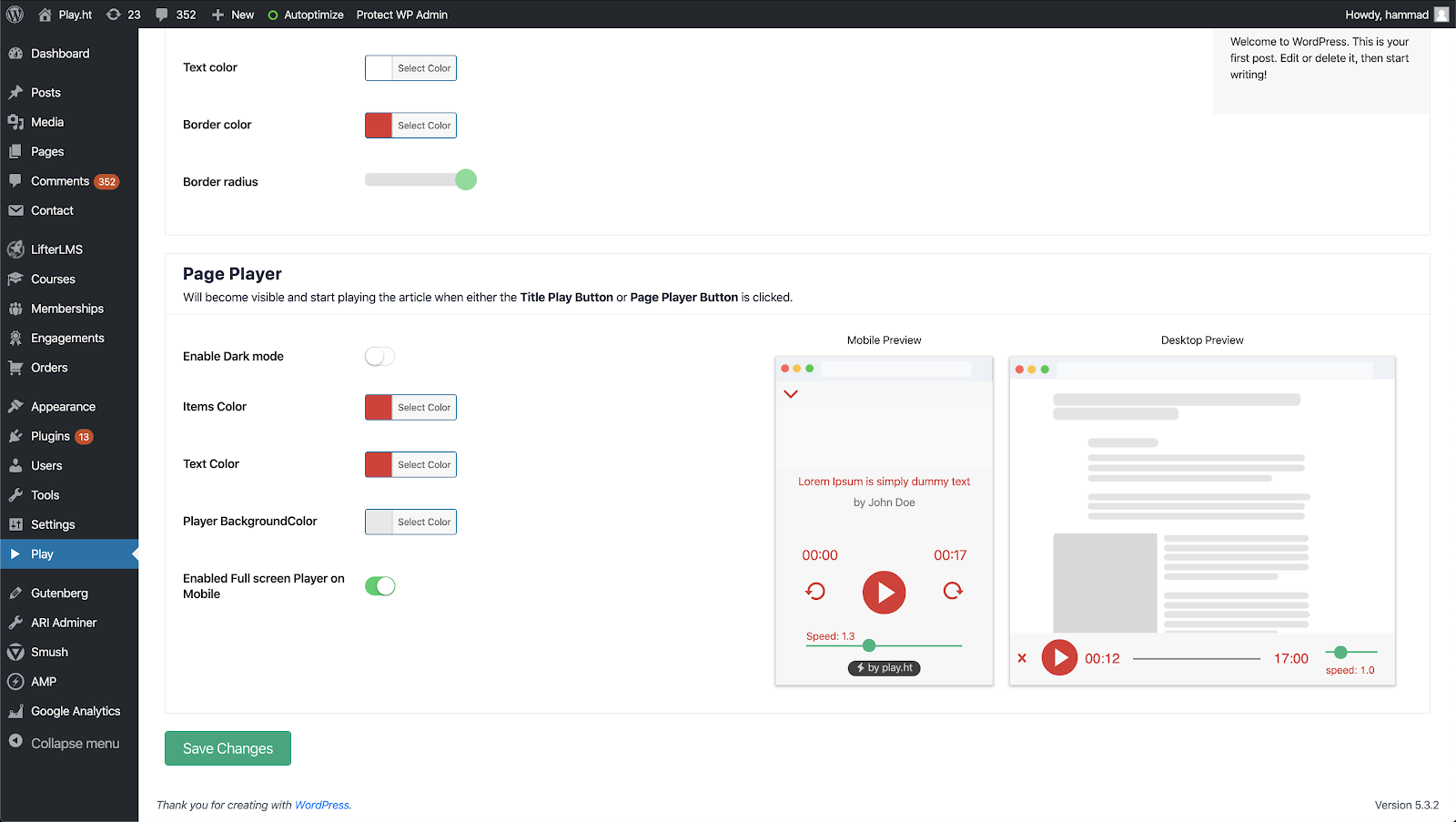Open the Play.ht site home link
The image size is (1456, 822).
pyautogui.click(x=66, y=15)
